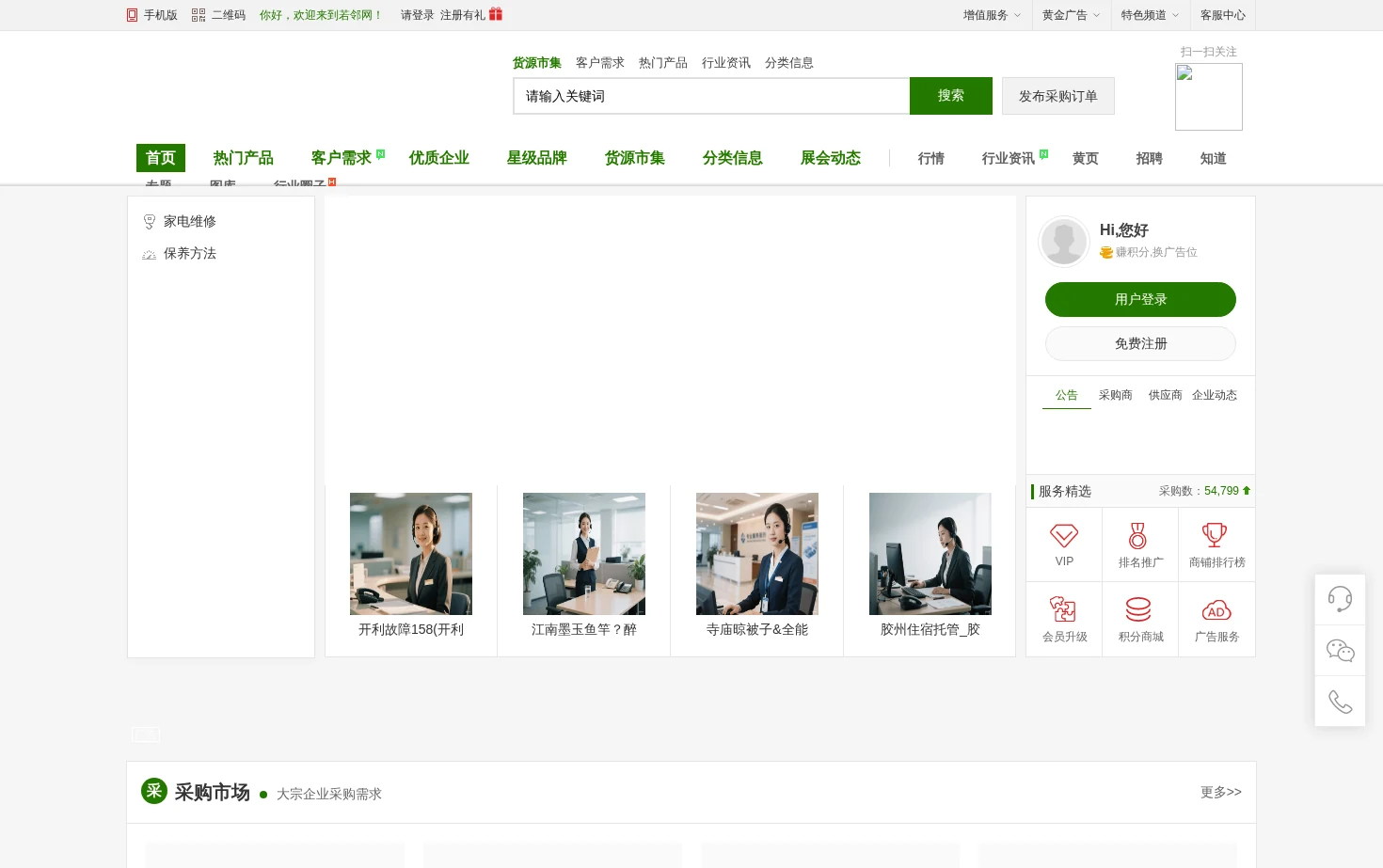The height and width of the screenshot is (868, 1383).
Task: Click the headset customer service floating icon
Action: (1340, 599)
